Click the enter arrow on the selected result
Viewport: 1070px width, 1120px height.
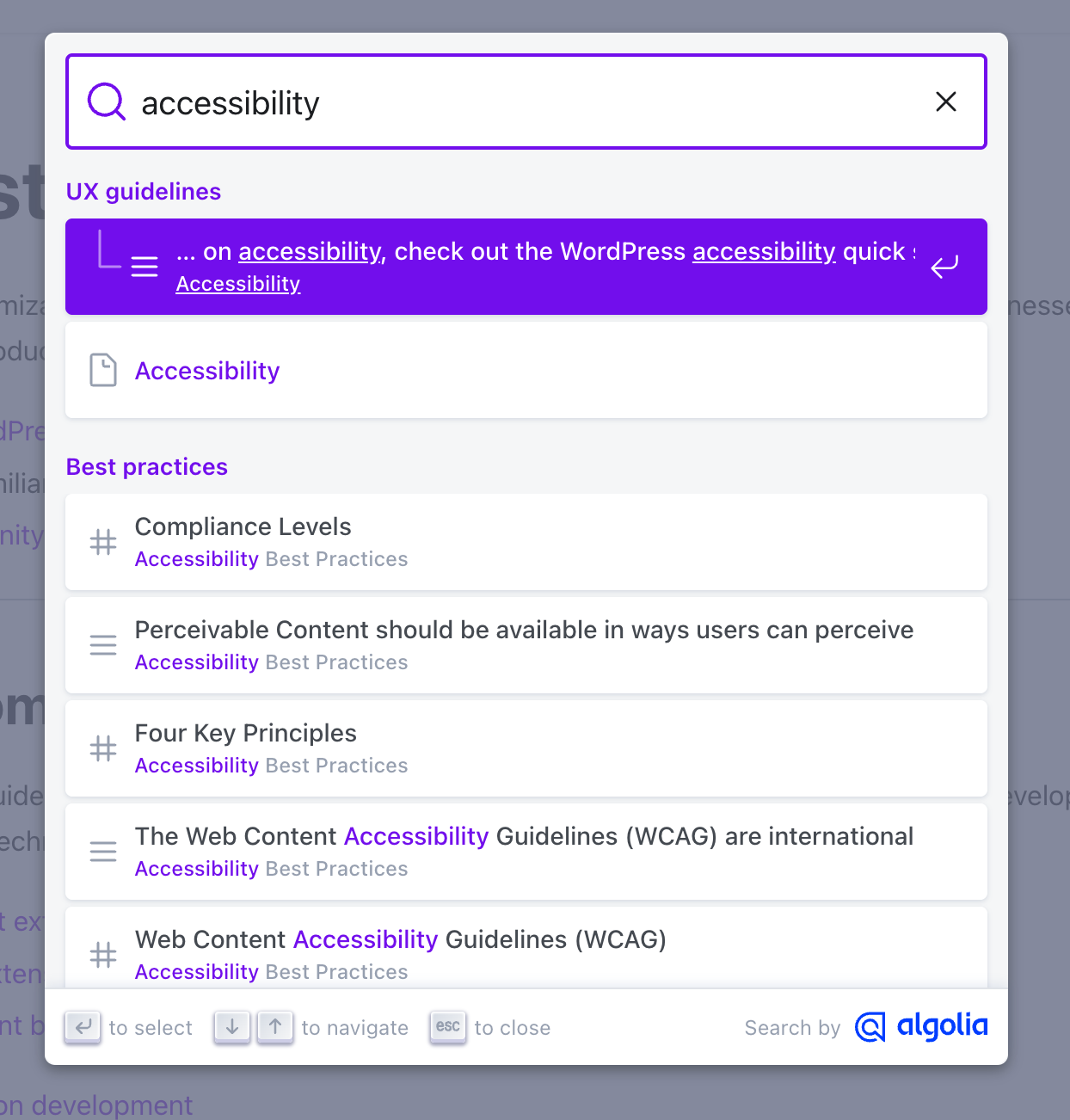click(x=944, y=267)
